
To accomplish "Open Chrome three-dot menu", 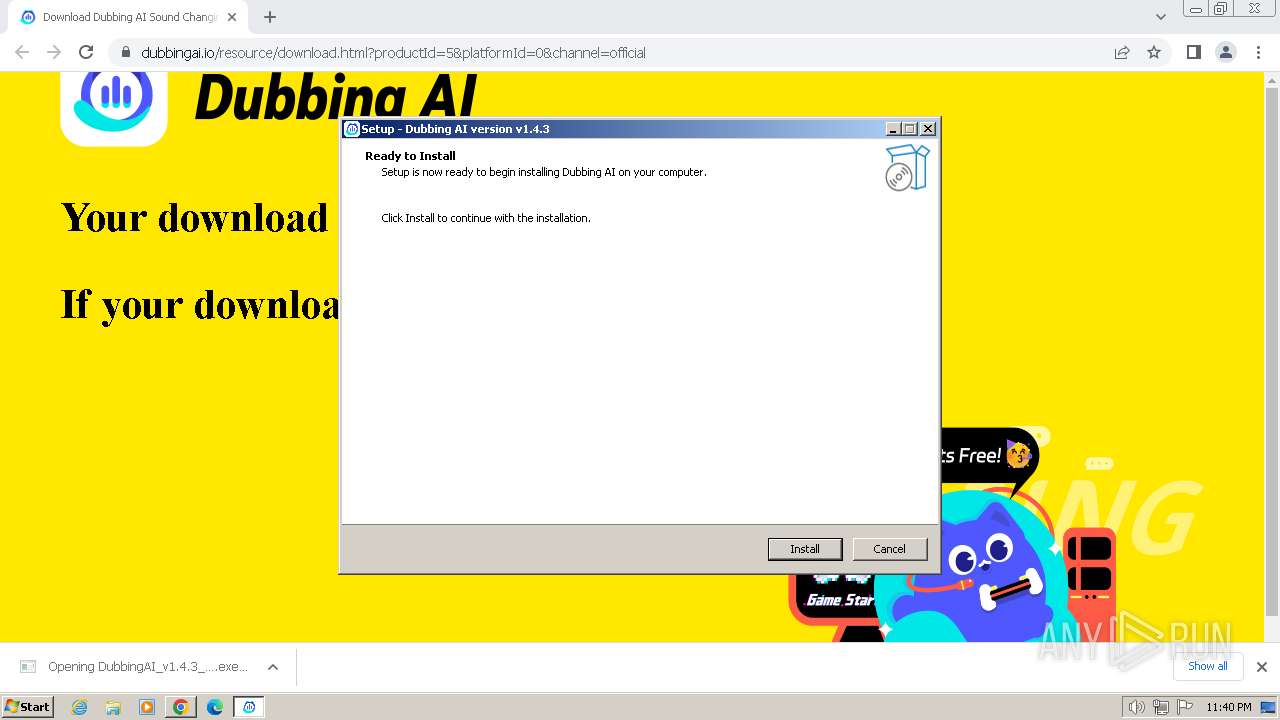I will point(1259,52).
